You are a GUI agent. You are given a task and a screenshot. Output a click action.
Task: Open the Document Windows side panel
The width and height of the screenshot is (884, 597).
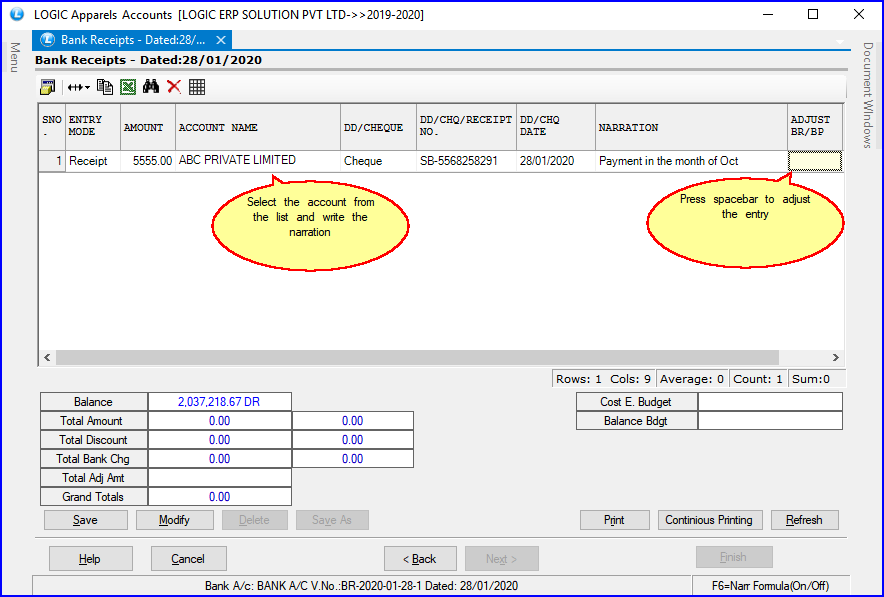pyautogui.click(x=868, y=95)
